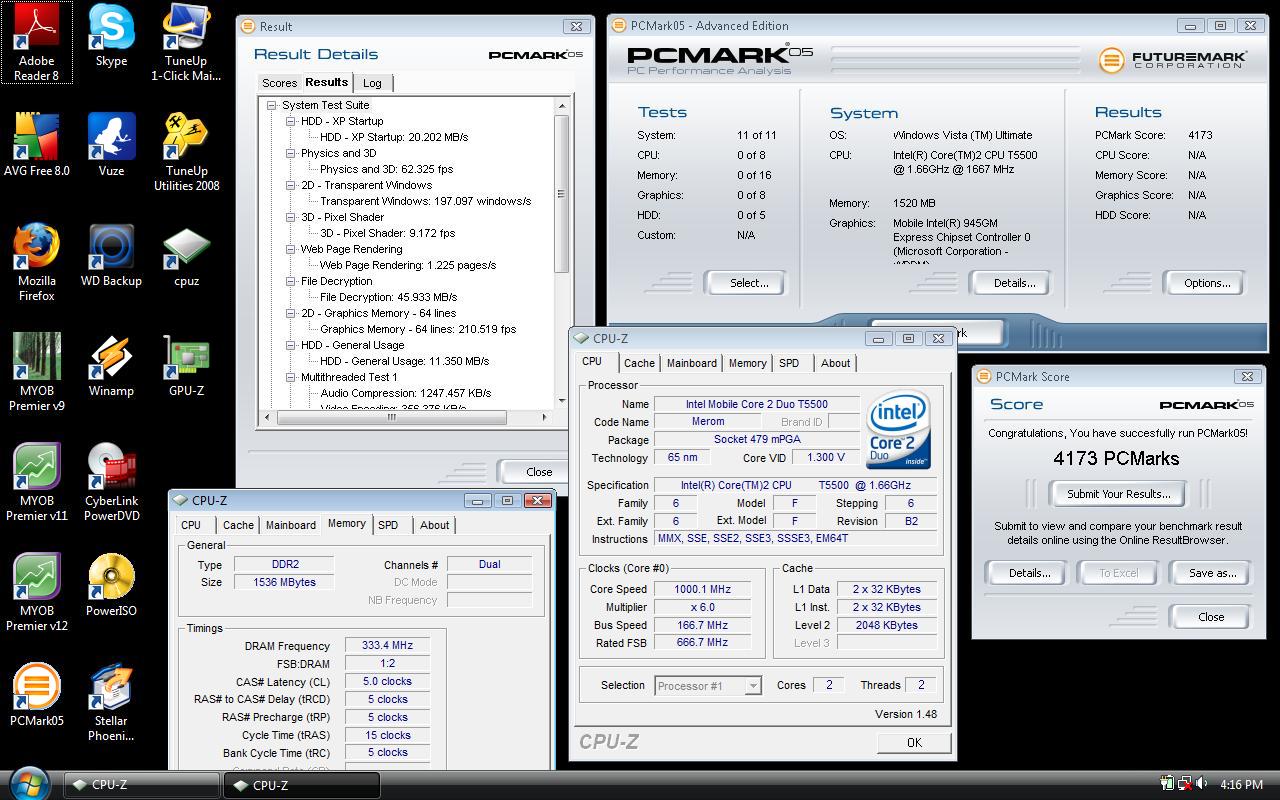Screen dimensions: 1280x800
Task: Collapse the System Test Suite node
Action: pyautogui.click(x=271, y=105)
